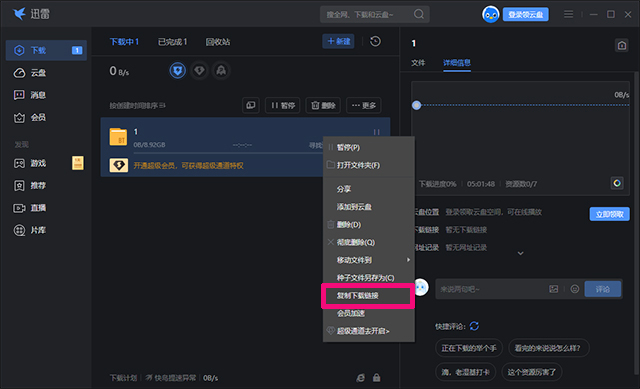Open download history clock icon

tap(375, 41)
